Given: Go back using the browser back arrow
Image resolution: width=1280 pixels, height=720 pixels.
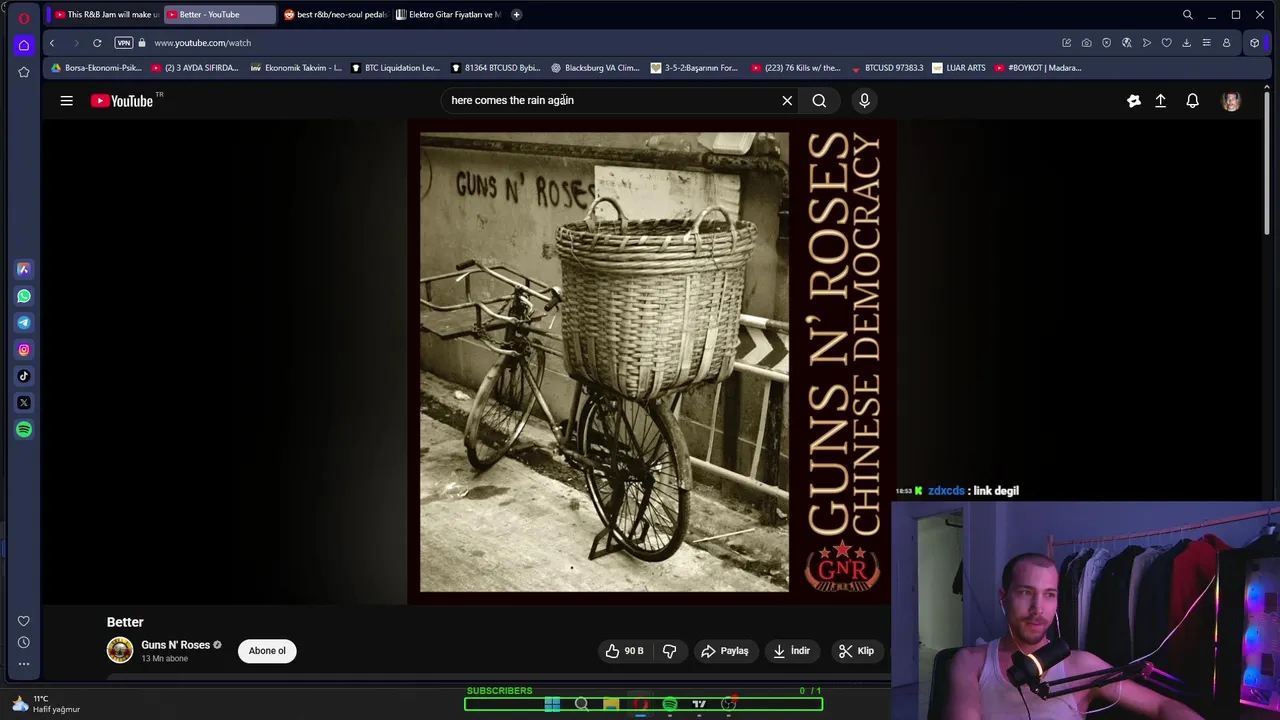Looking at the screenshot, I should coord(52,43).
